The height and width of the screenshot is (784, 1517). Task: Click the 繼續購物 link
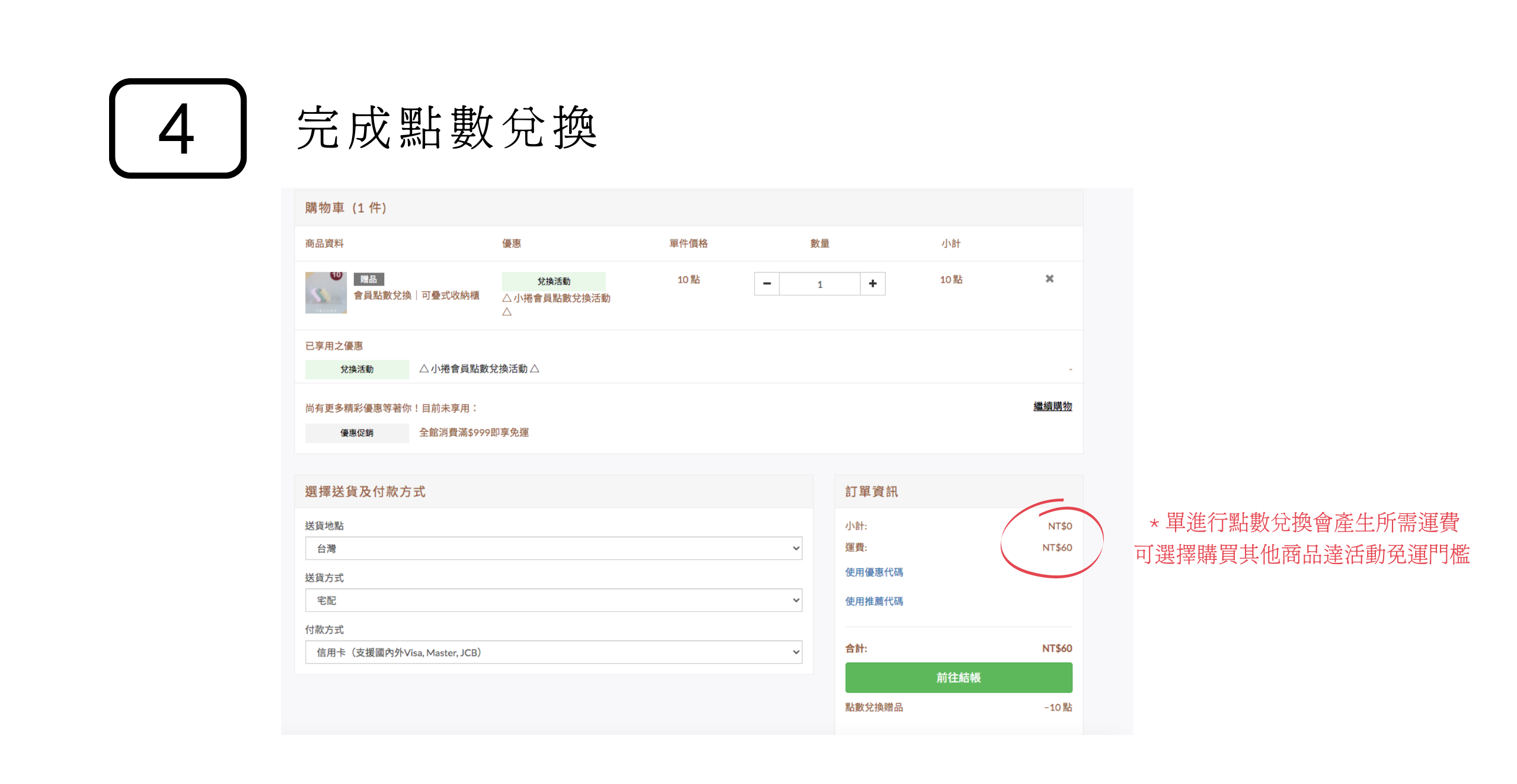1052,407
